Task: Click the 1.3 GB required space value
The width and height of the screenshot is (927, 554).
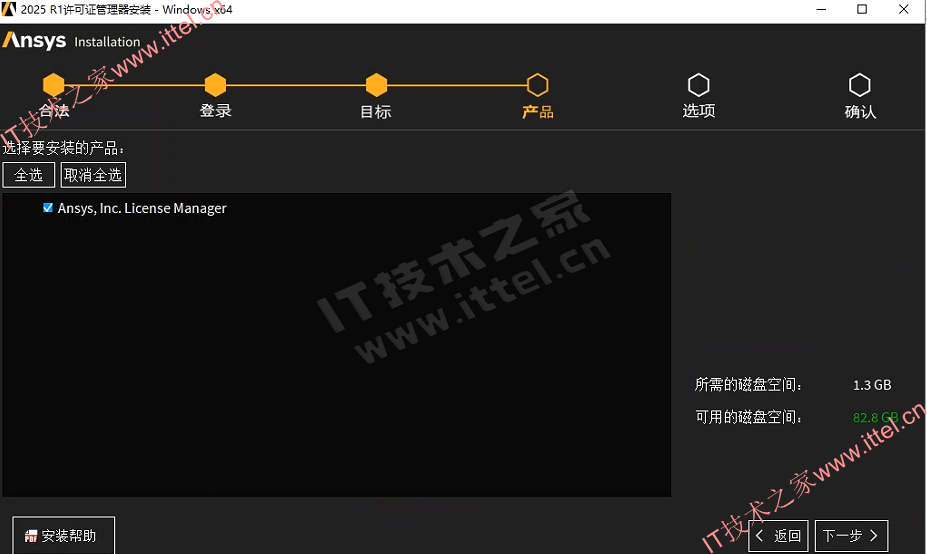Action: (872, 385)
